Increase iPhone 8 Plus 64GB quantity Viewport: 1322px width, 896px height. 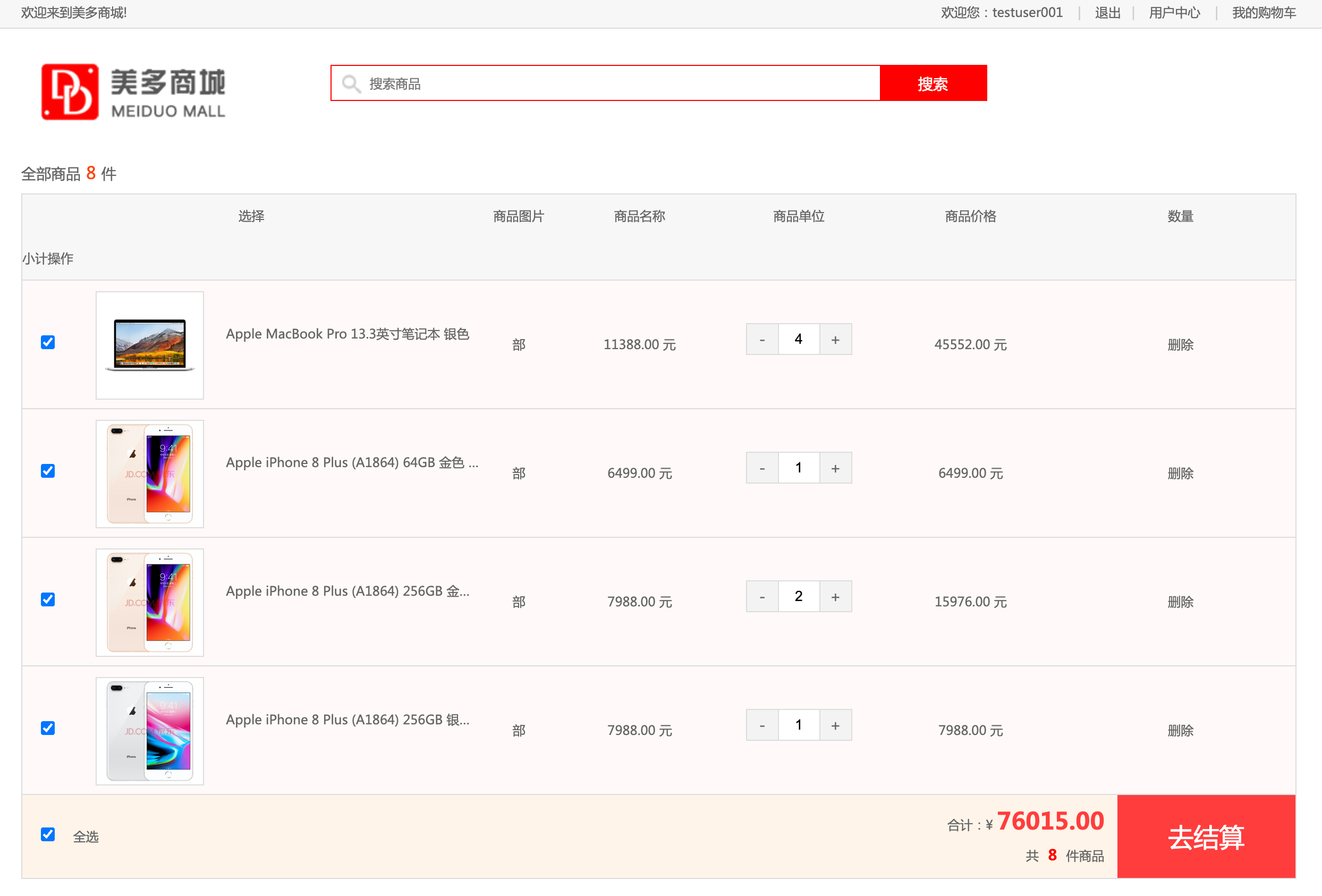[x=836, y=468]
